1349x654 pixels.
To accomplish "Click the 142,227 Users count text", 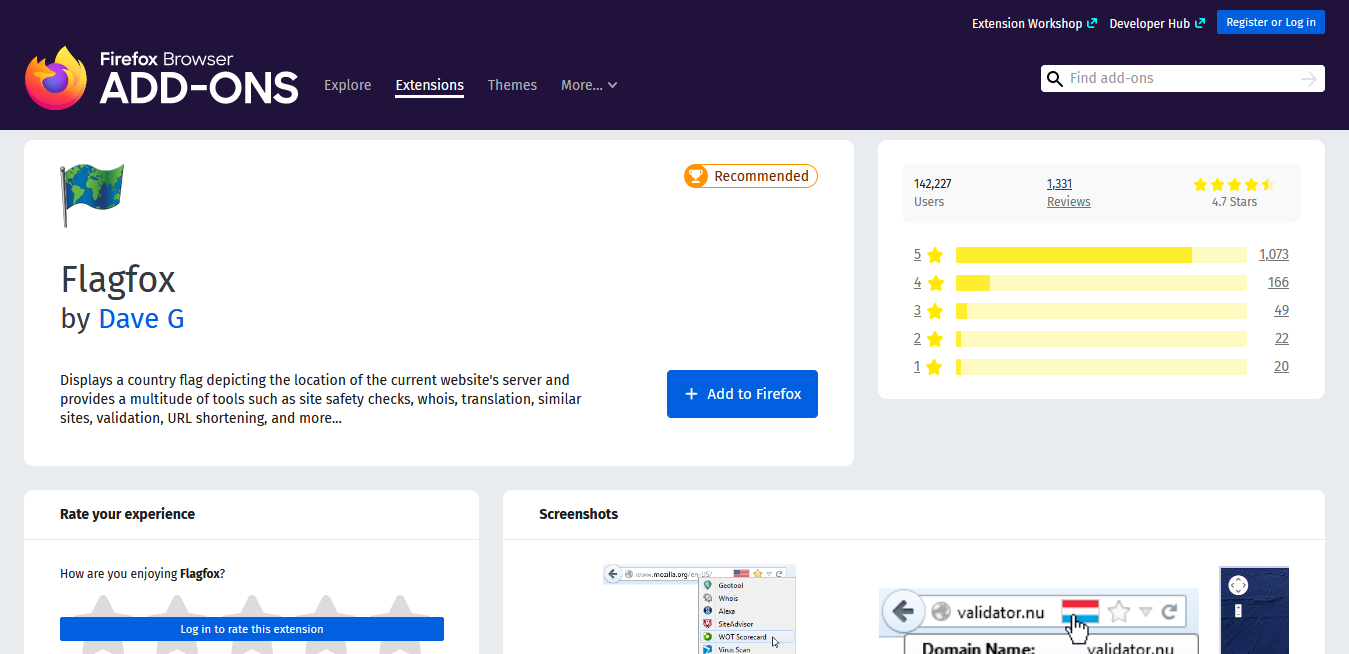I will click(933, 184).
